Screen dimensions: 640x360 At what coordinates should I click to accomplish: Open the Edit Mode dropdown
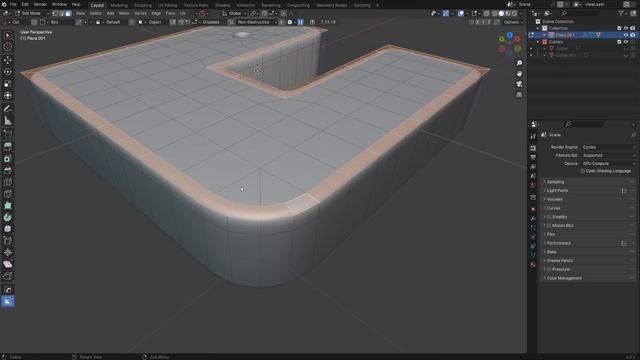click(32, 13)
